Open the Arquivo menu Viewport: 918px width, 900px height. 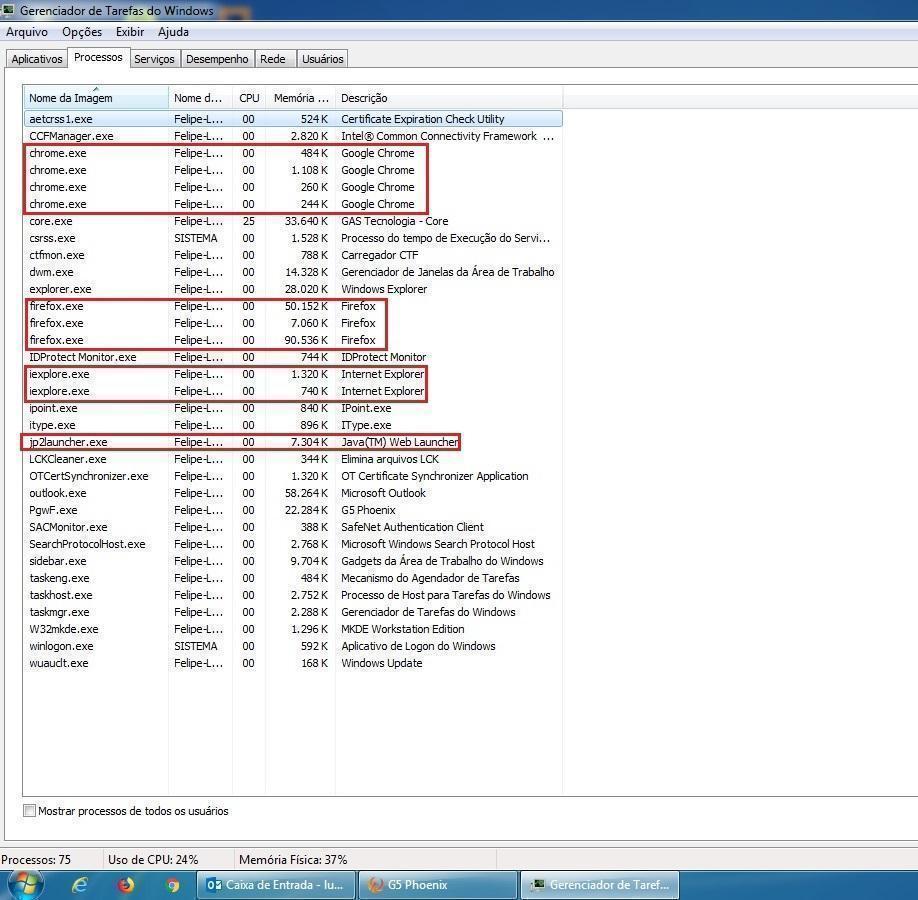(27, 32)
